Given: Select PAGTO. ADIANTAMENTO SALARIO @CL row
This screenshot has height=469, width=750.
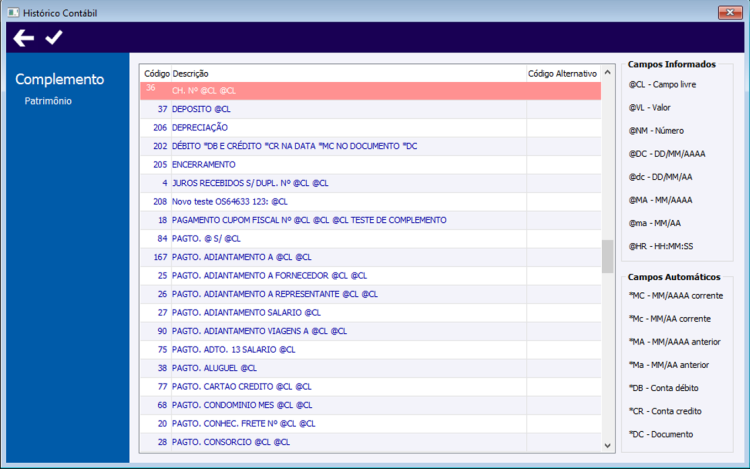Looking at the screenshot, I should tap(371, 313).
